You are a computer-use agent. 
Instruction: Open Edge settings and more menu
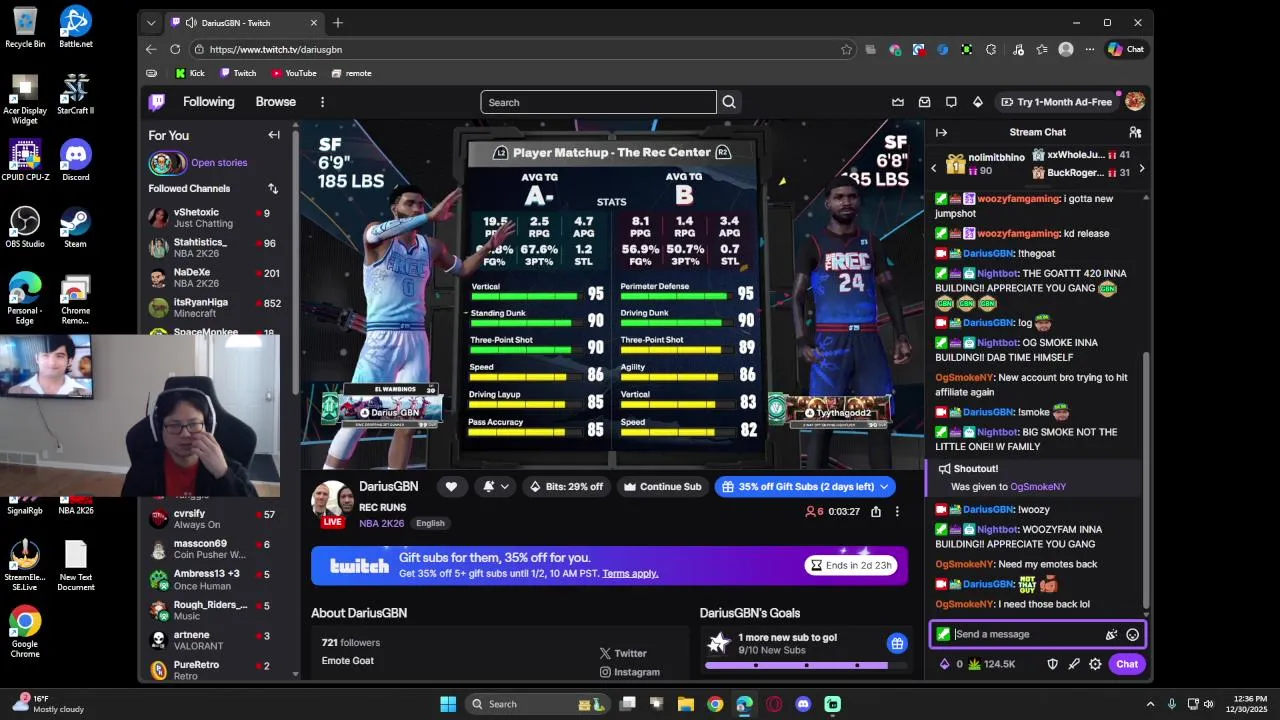[x=1088, y=49]
